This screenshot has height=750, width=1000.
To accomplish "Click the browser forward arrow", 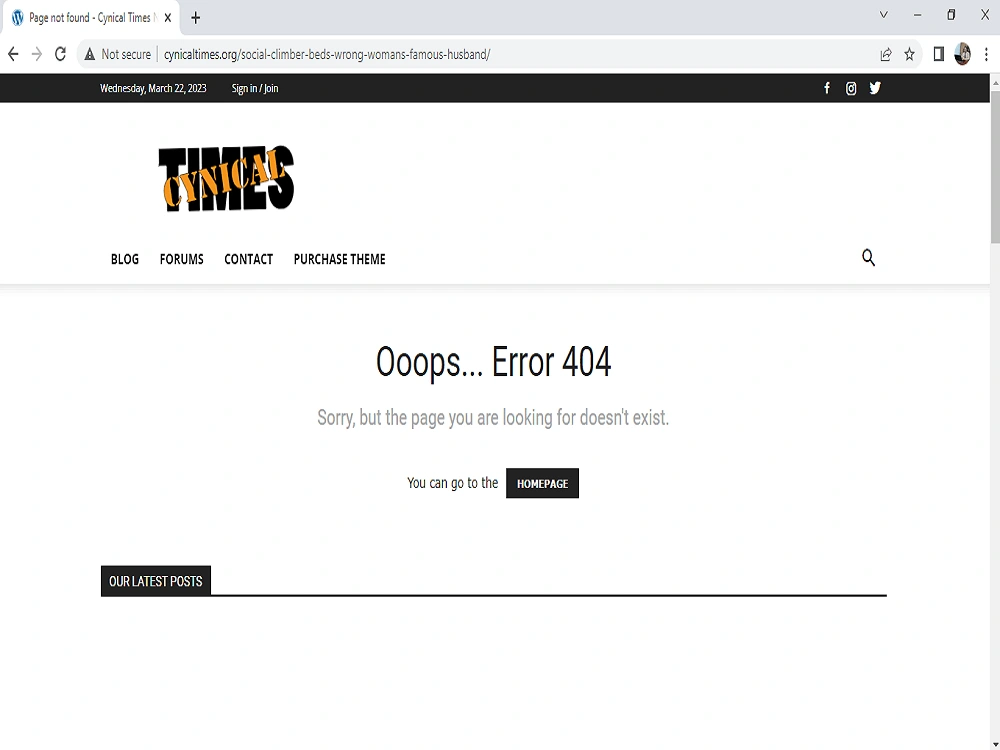I will 36,54.
